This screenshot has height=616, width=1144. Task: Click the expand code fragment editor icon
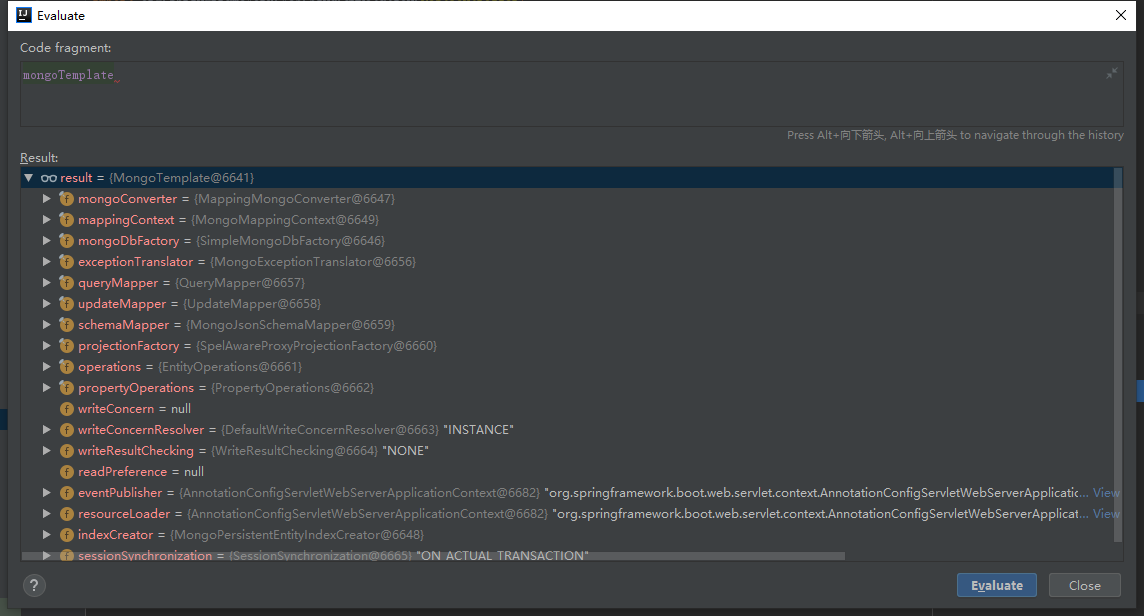point(1111,73)
